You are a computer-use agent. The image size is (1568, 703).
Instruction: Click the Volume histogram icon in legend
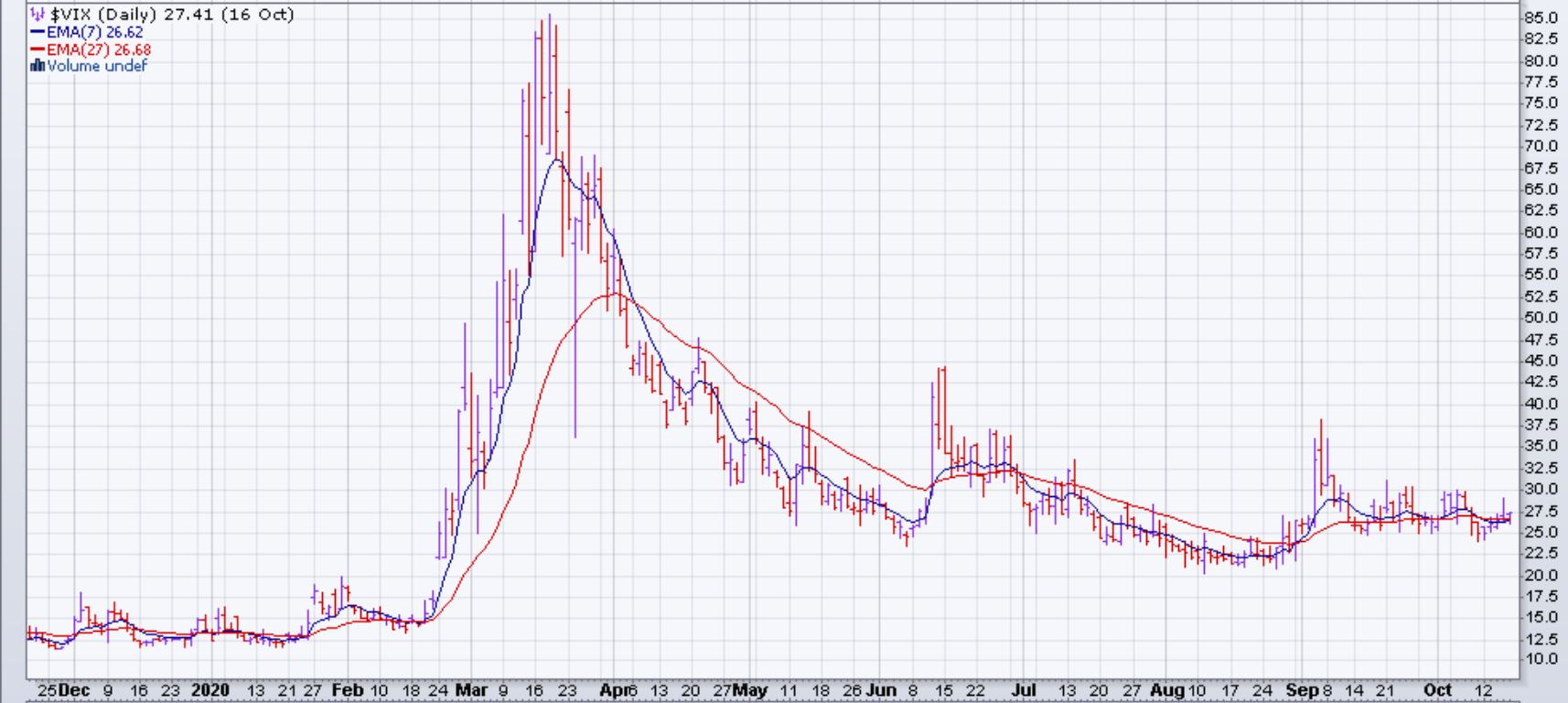(38, 66)
